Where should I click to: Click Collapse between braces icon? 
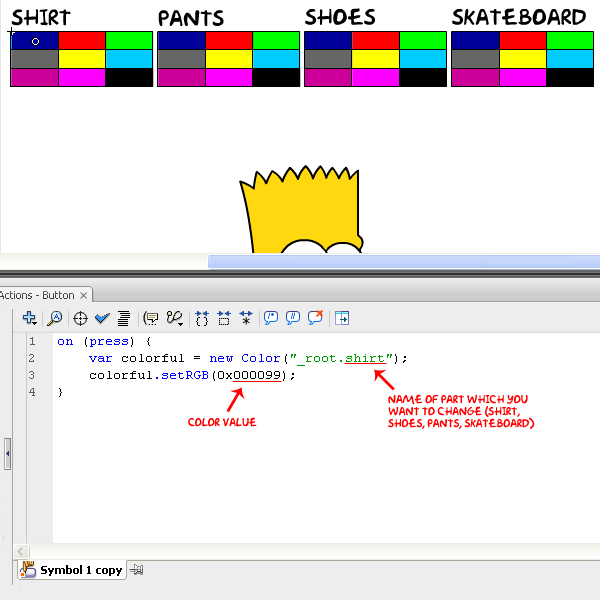point(202,318)
